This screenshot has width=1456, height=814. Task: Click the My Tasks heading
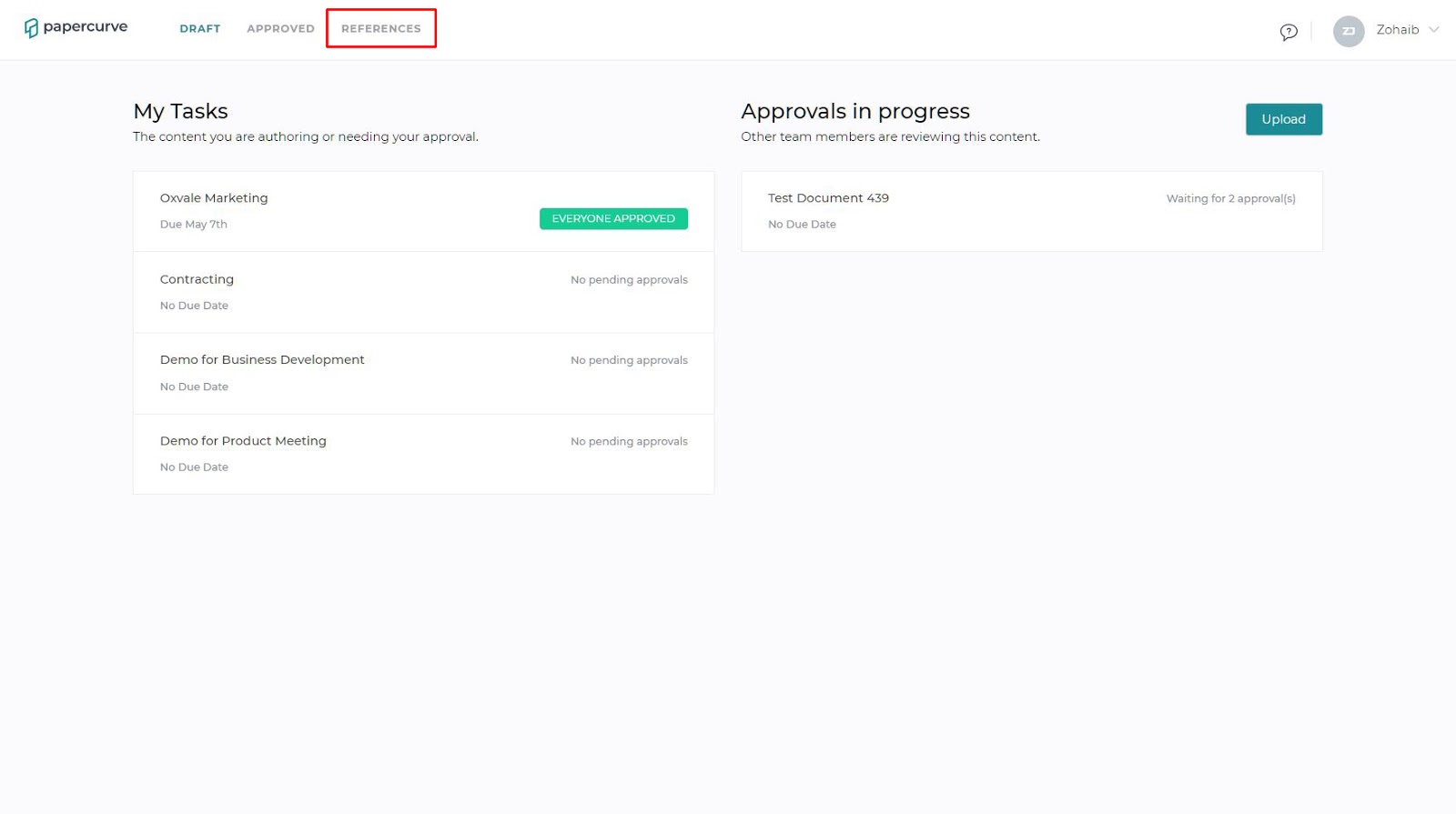(180, 111)
